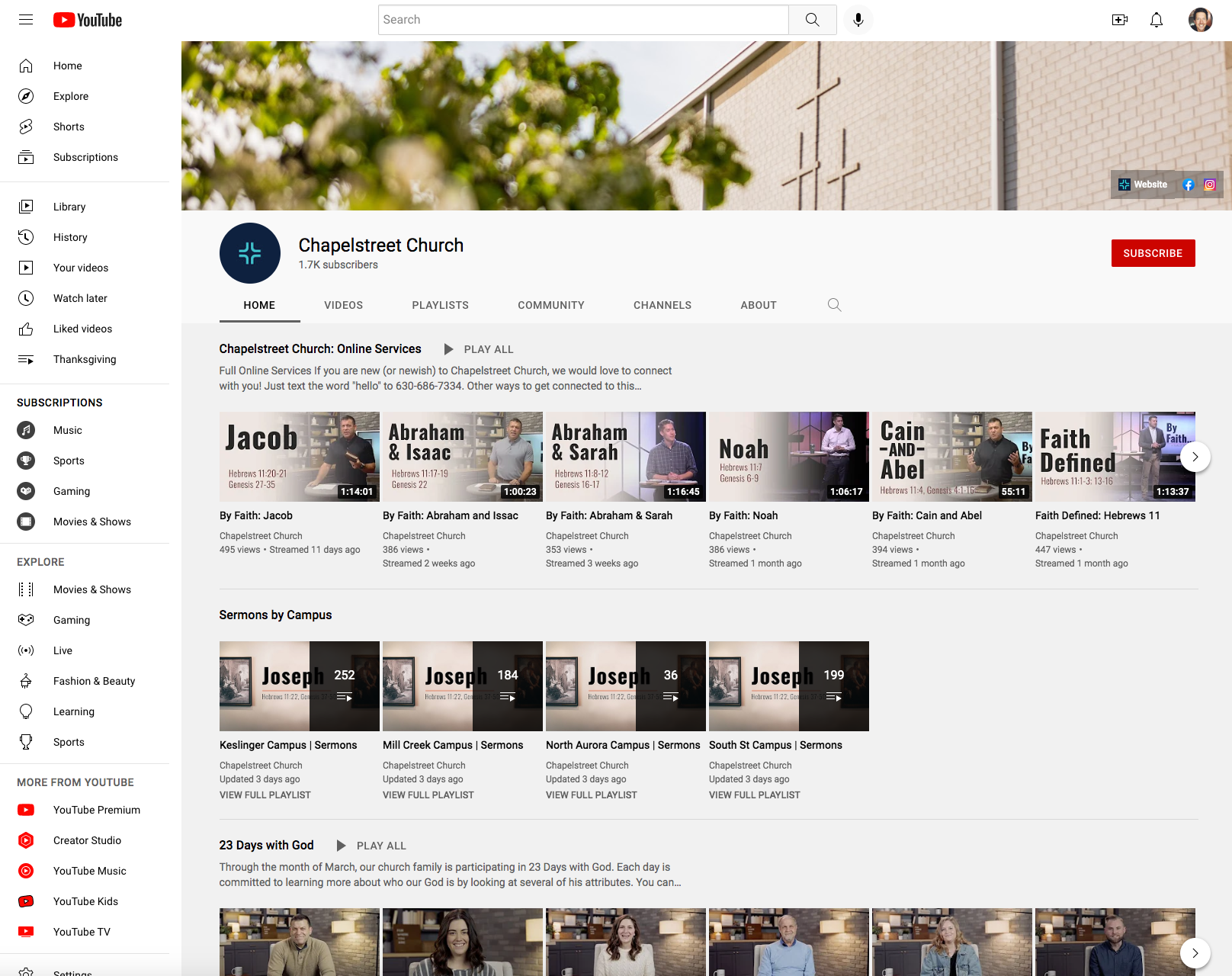View full Keslinger Campus playlist
Viewport: 1232px width, 976px height.
click(x=265, y=795)
